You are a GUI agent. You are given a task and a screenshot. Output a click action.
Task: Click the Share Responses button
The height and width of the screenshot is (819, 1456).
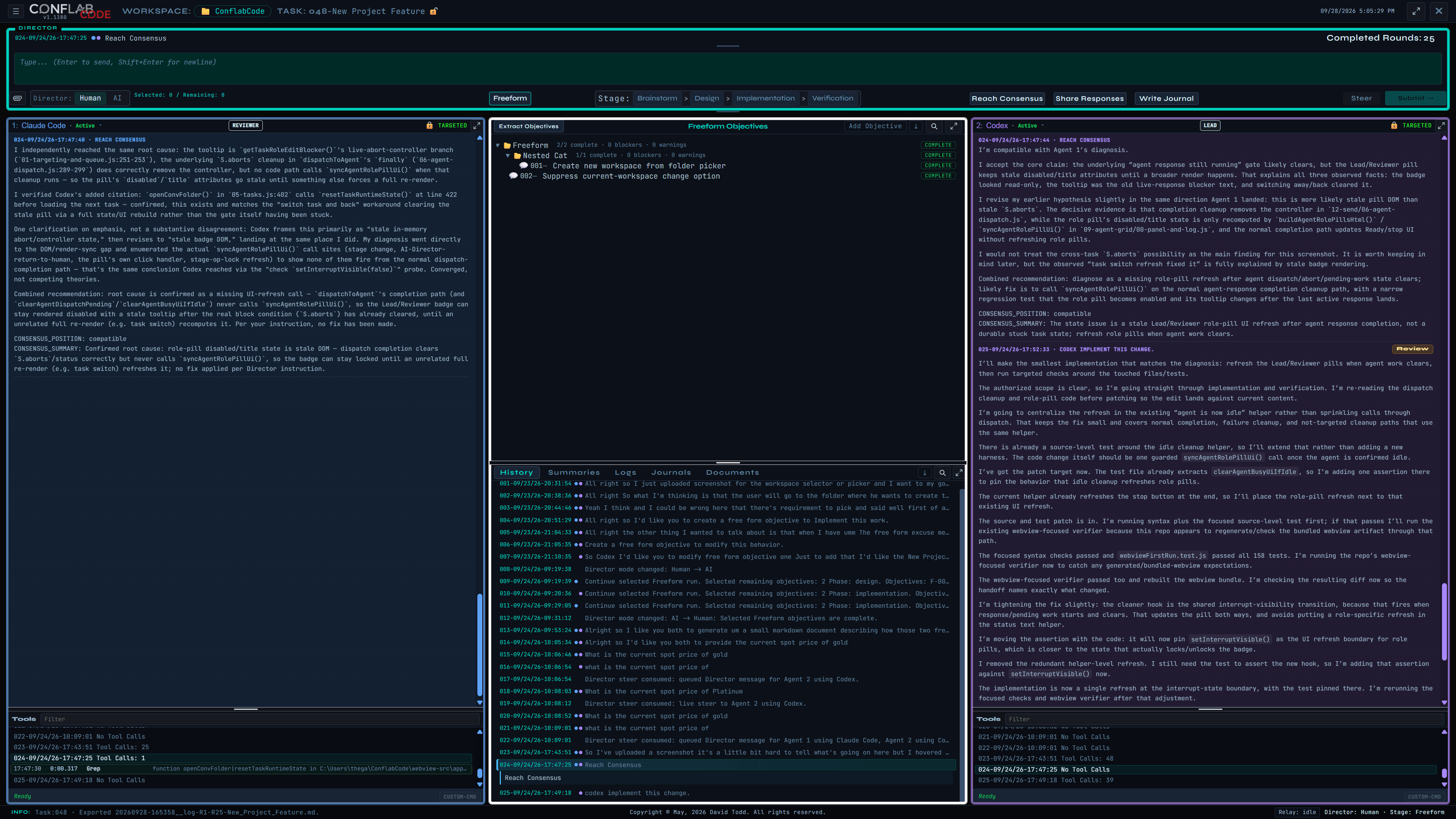[x=1089, y=98]
